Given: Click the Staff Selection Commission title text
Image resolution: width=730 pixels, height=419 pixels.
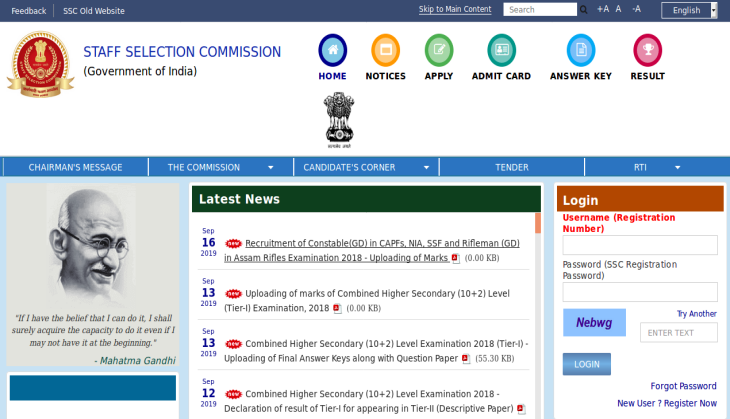Looking at the screenshot, I should [182, 52].
